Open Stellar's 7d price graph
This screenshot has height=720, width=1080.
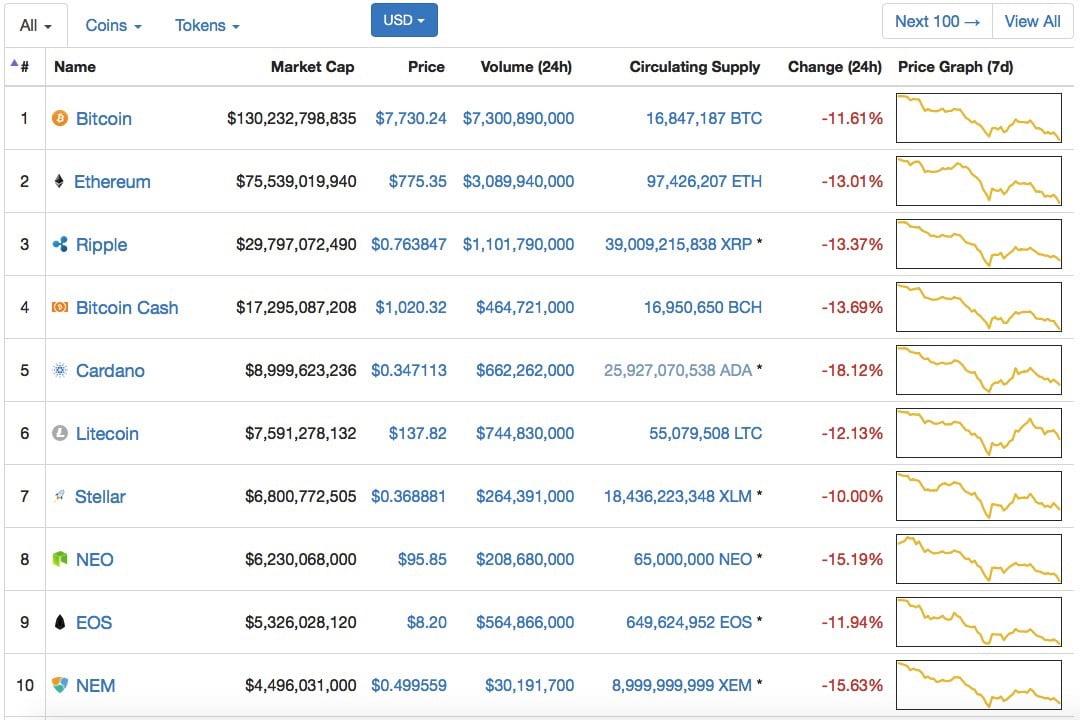(x=979, y=496)
